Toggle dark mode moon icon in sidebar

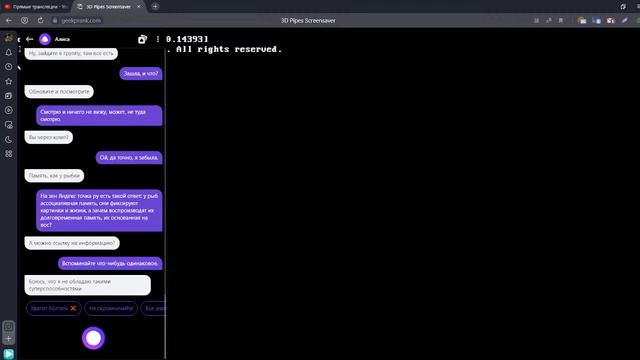coord(9,140)
